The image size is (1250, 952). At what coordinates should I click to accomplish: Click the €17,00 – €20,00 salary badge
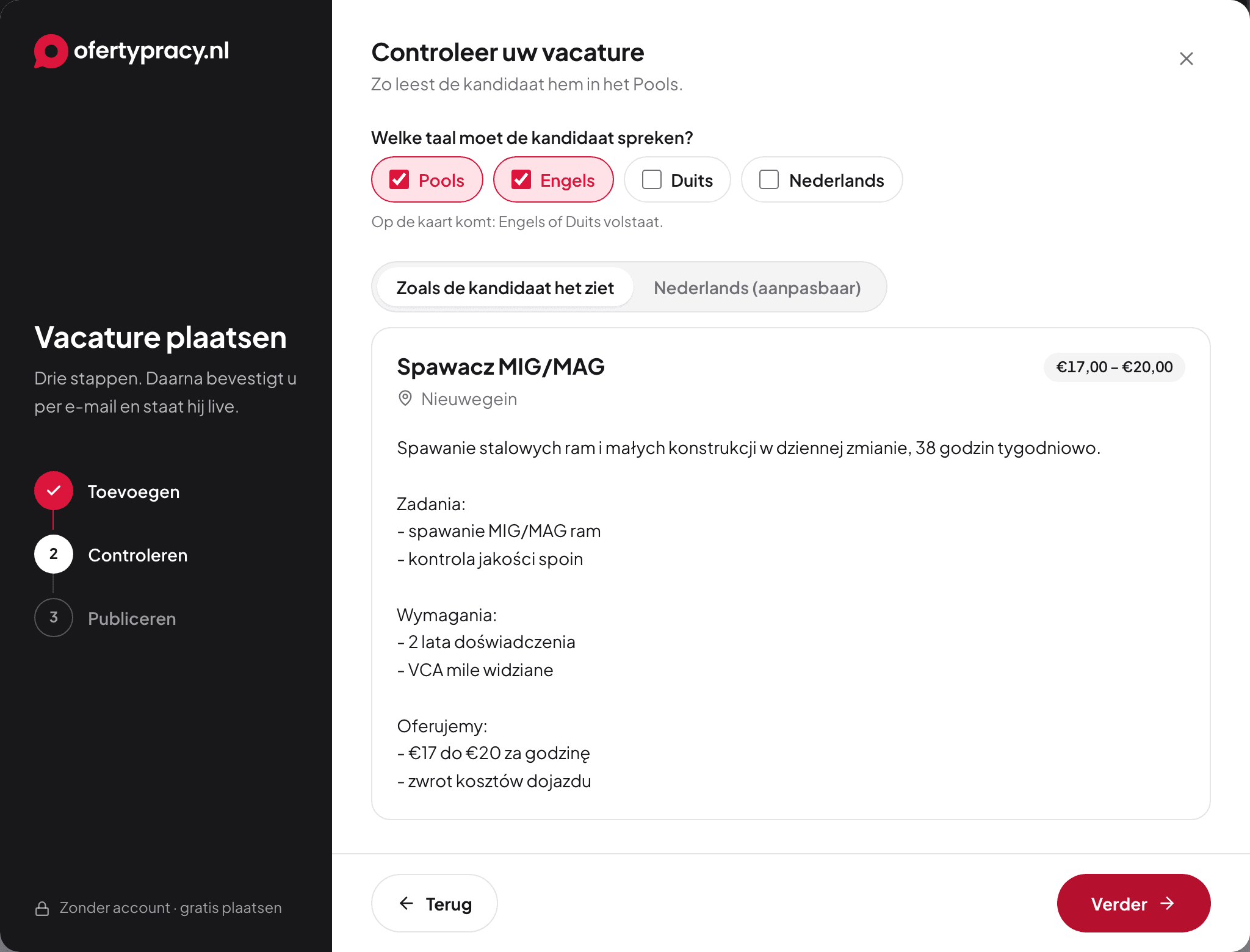tap(1115, 367)
